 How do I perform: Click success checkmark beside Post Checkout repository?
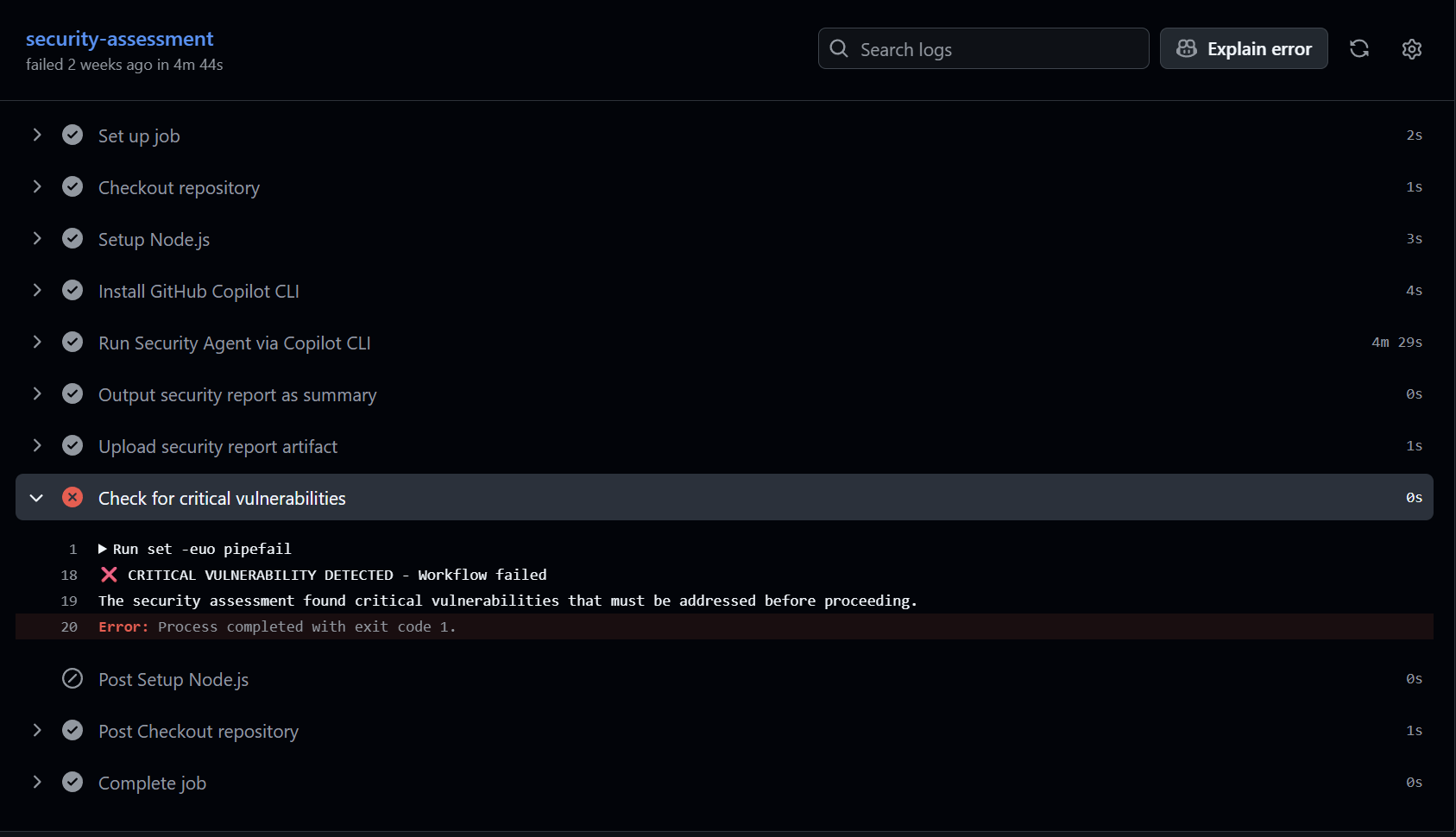pyautogui.click(x=72, y=730)
